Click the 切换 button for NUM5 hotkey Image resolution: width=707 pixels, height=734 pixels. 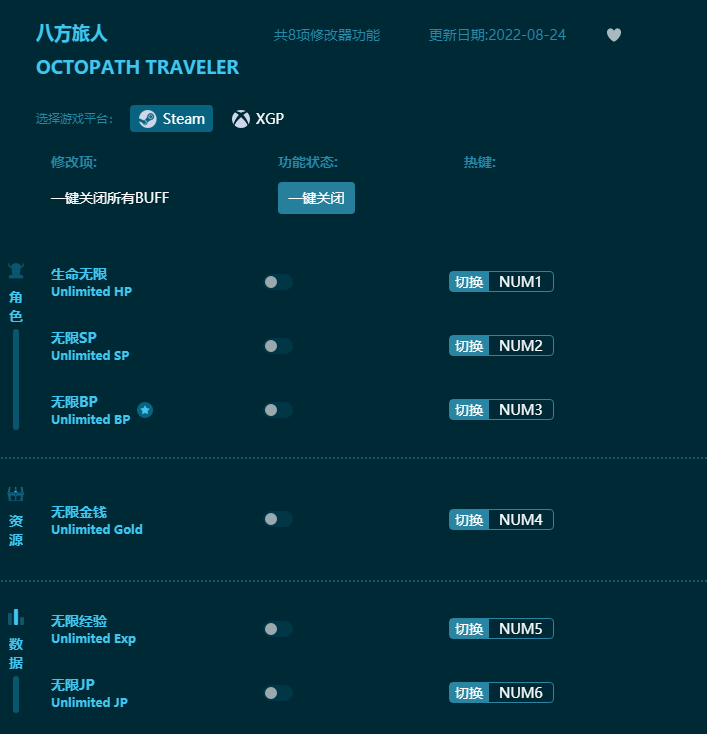(469, 629)
